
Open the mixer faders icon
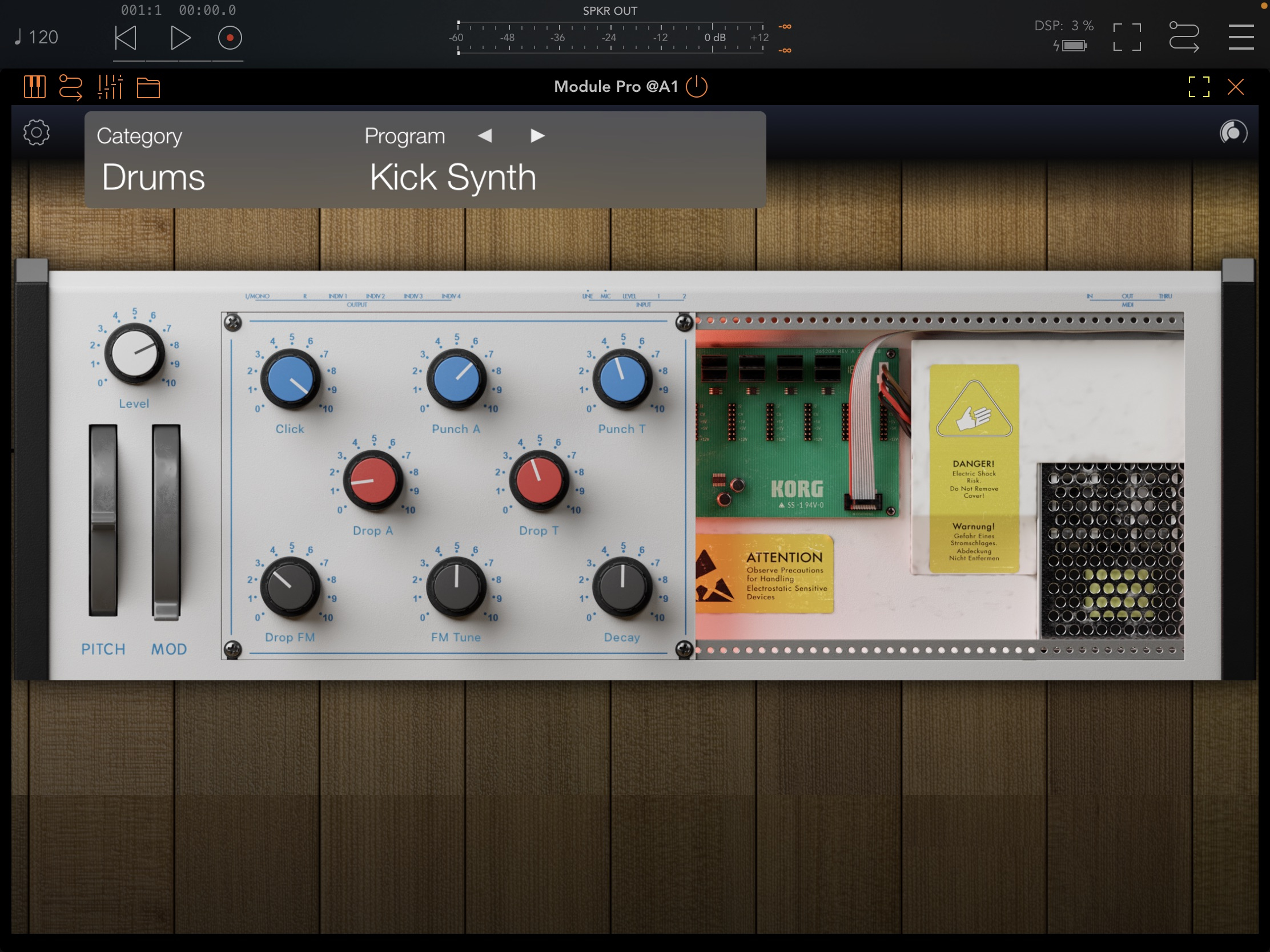[x=110, y=87]
